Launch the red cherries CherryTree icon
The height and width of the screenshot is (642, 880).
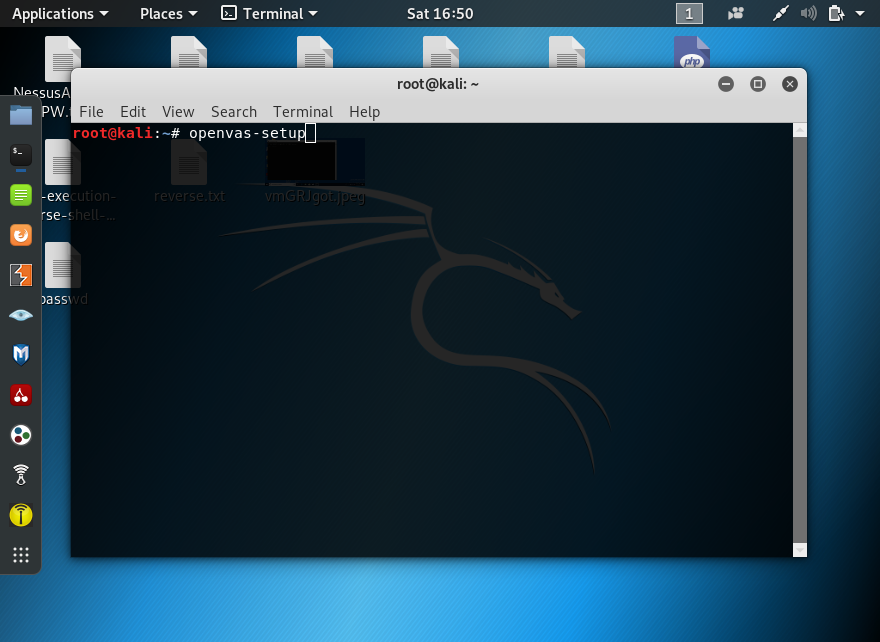[21, 395]
